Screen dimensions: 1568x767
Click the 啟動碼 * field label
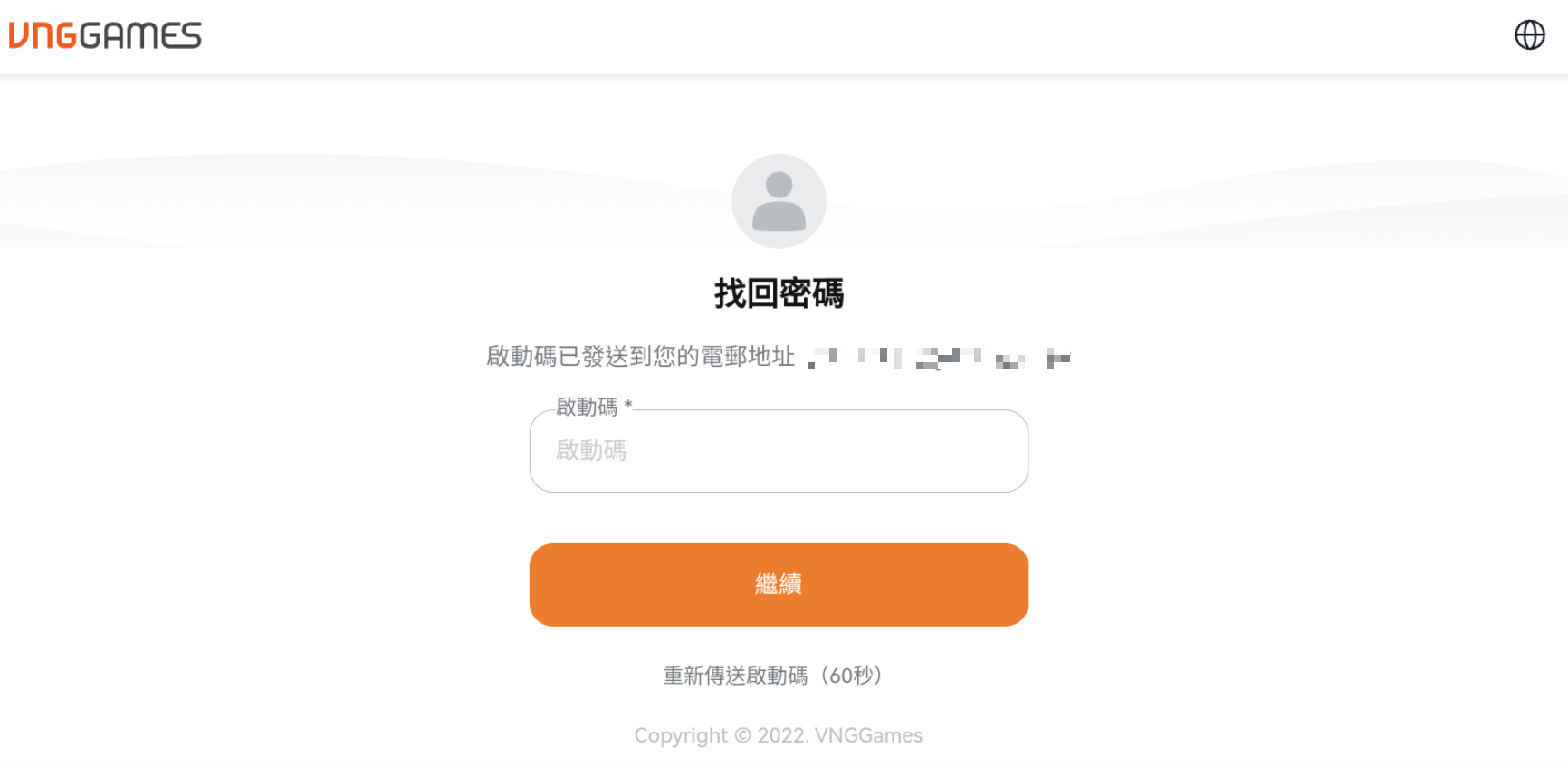[594, 407]
